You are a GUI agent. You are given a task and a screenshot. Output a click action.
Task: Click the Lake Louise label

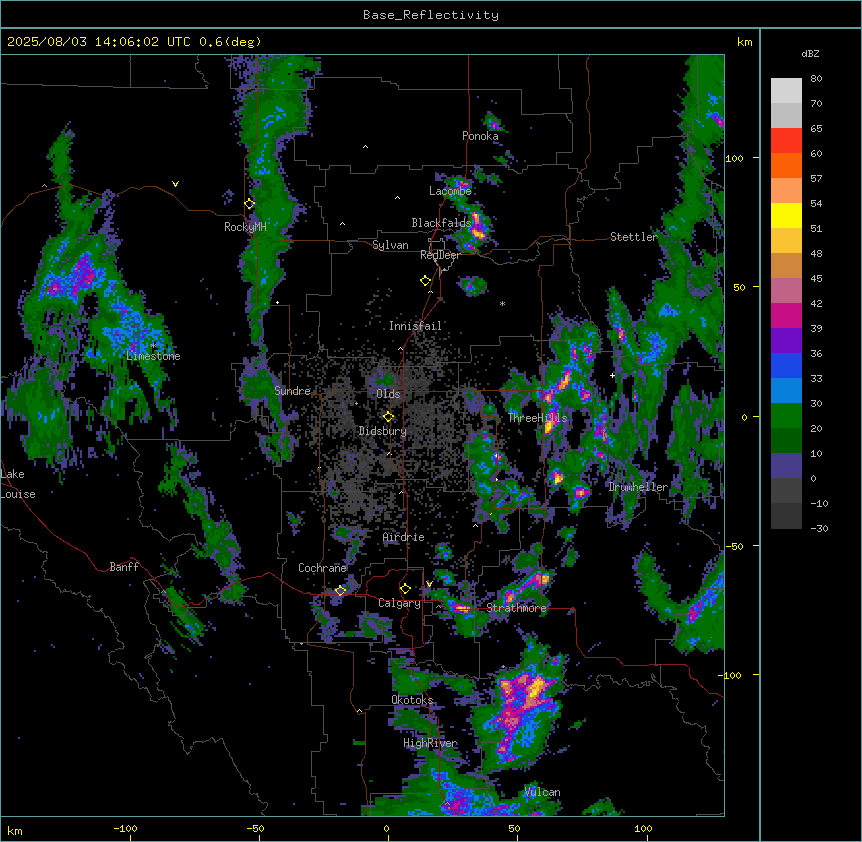[x=18, y=484]
